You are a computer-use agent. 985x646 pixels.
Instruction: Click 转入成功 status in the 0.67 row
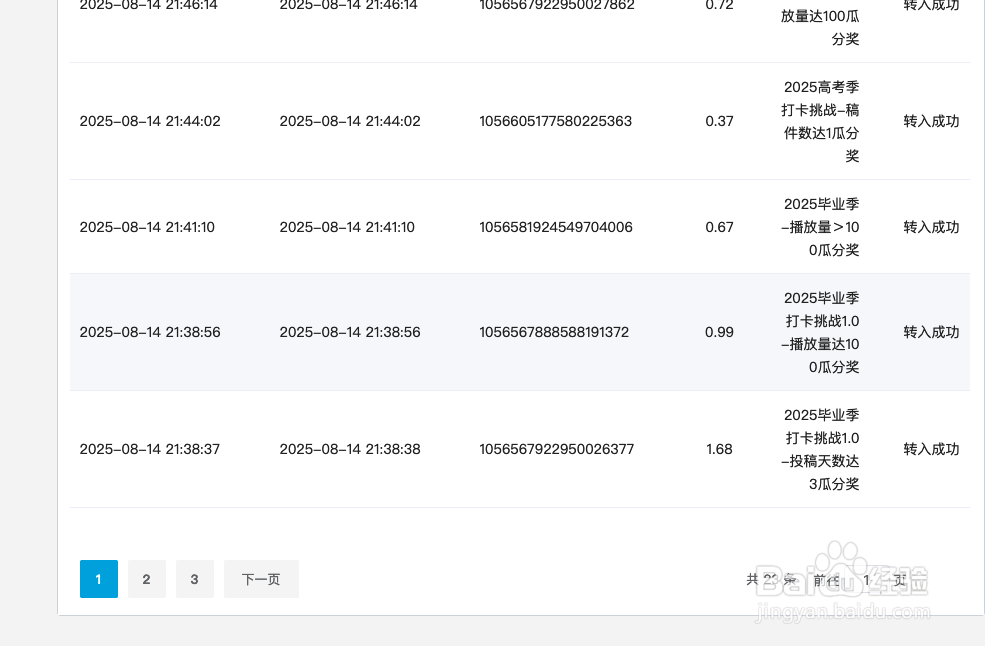931,227
